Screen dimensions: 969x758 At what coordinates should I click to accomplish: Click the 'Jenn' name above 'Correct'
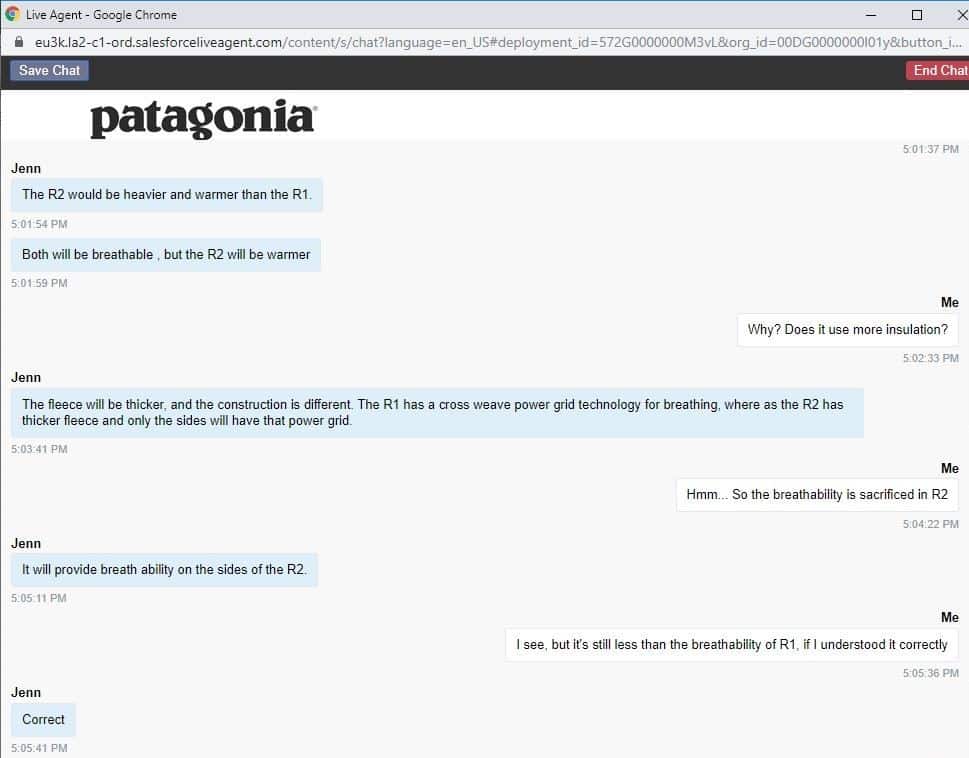26,693
